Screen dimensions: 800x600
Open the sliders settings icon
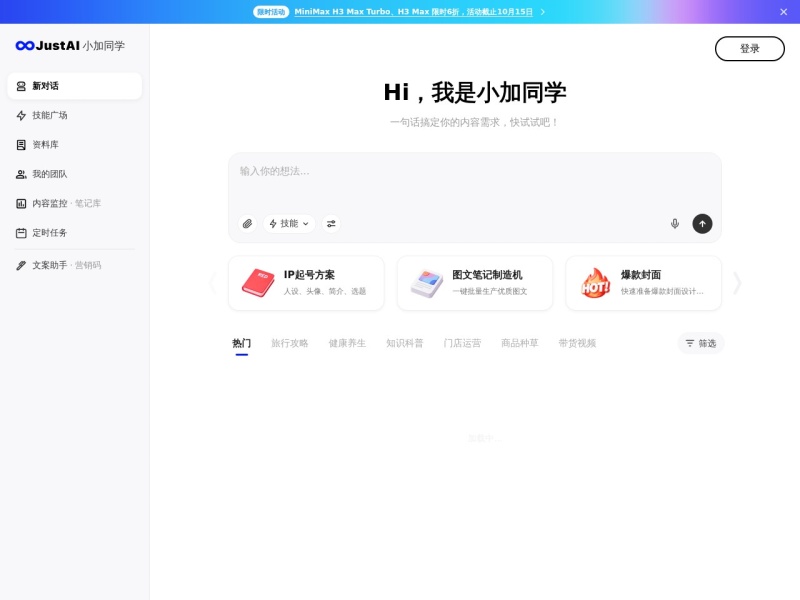331,223
